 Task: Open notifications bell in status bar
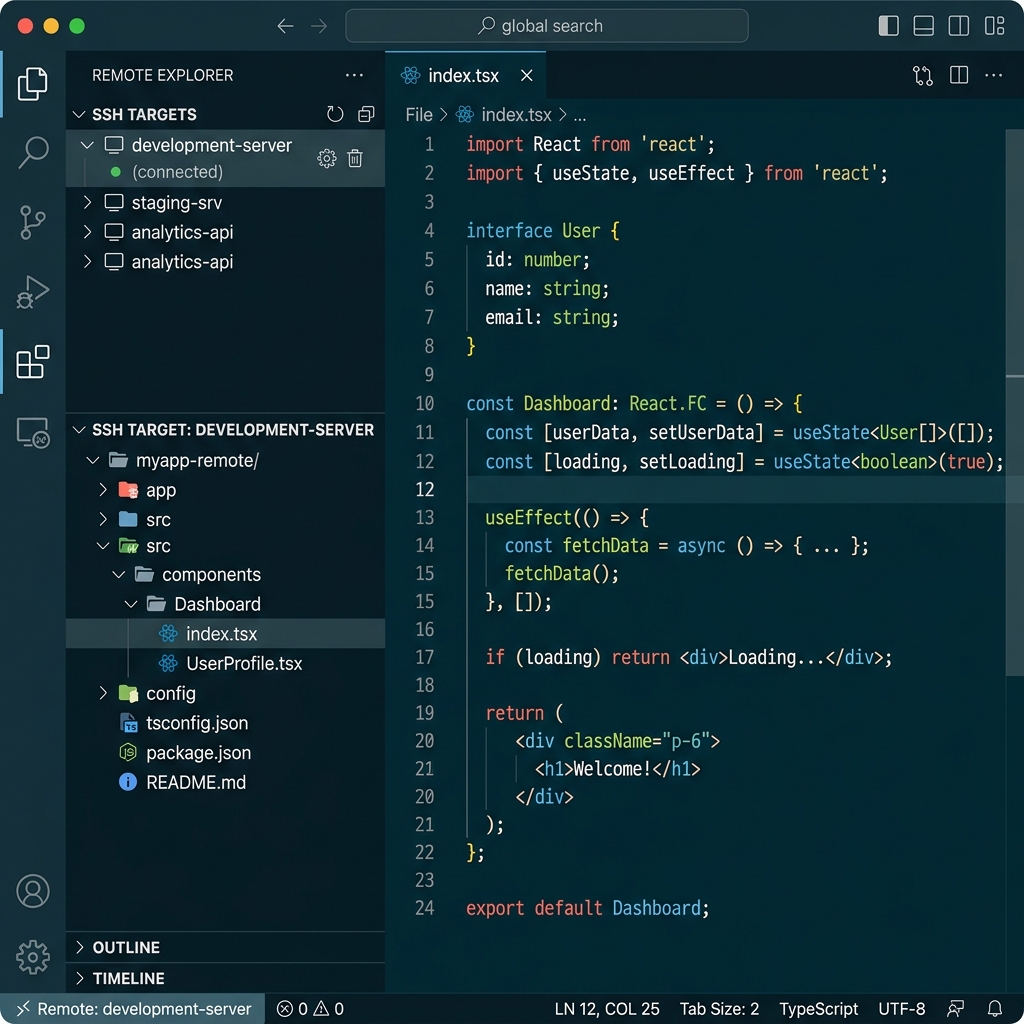click(x=995, y=1008)
